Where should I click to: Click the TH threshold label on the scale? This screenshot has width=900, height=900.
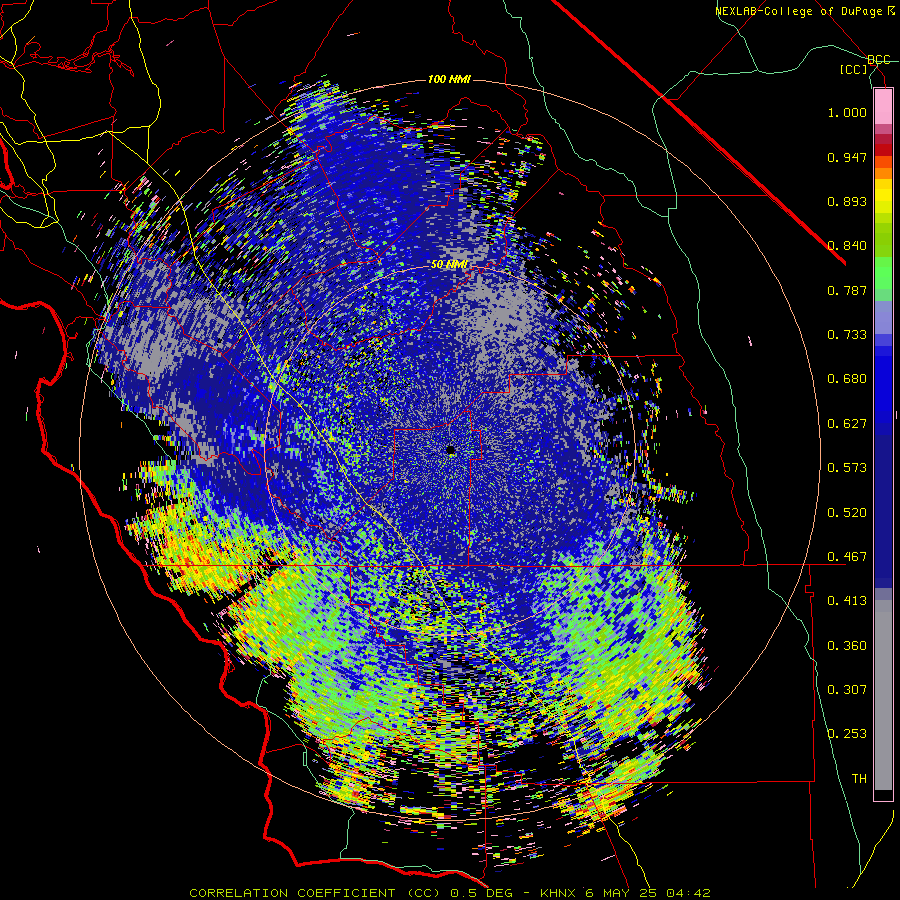pyautogui.click(x=859, y=779)
